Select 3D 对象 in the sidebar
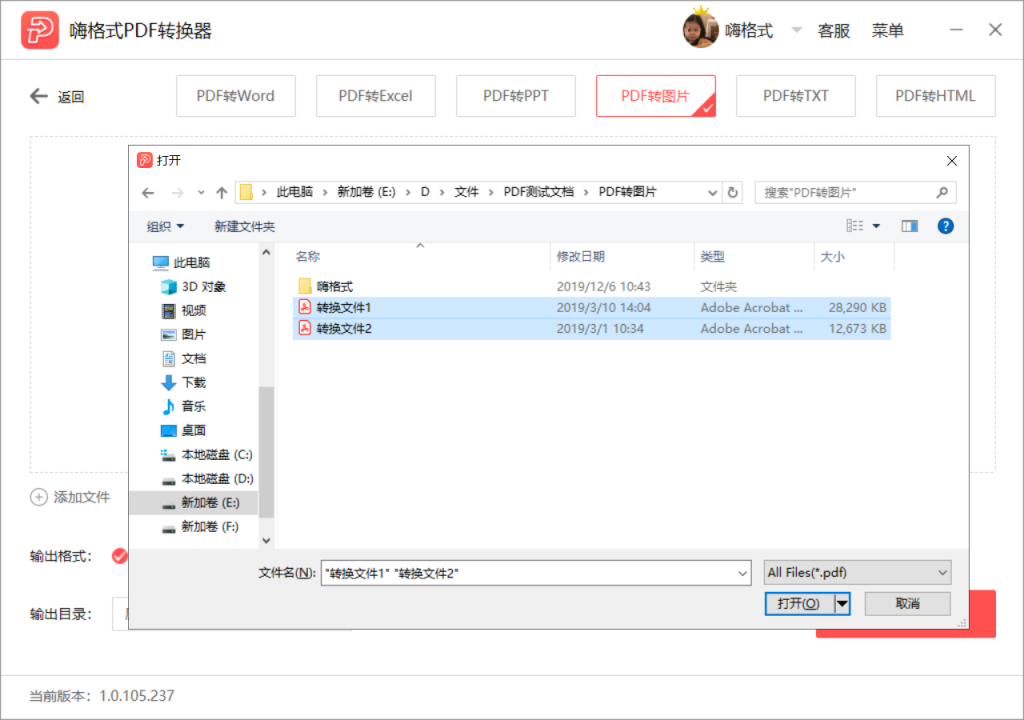This screenshot has height=720, width=1024. 203,287
